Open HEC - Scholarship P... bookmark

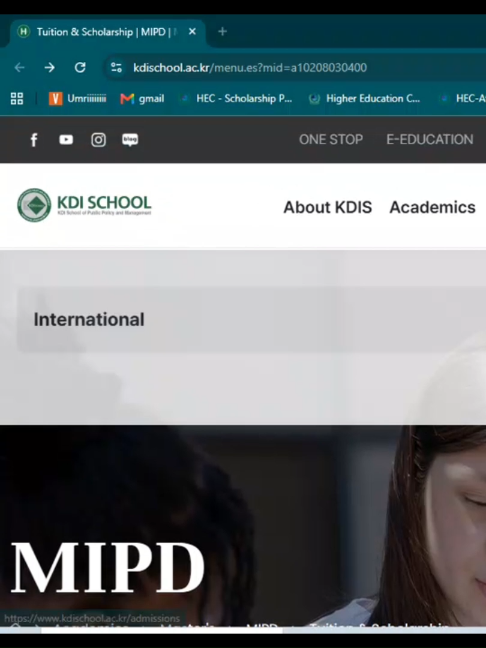click(x=236, y=98)
